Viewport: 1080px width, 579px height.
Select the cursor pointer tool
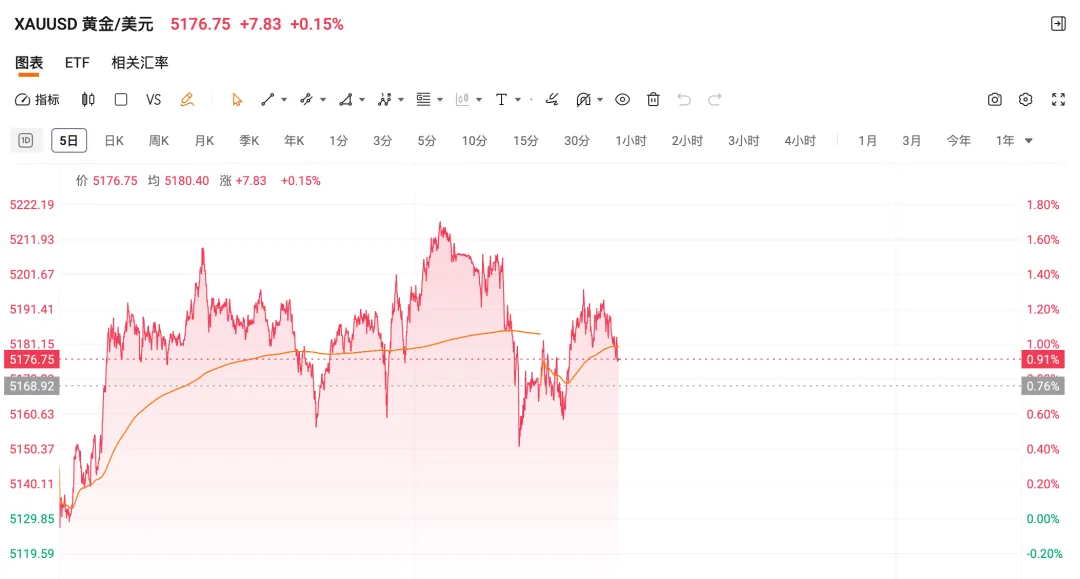pyautogui.click(x=237, y=99)
